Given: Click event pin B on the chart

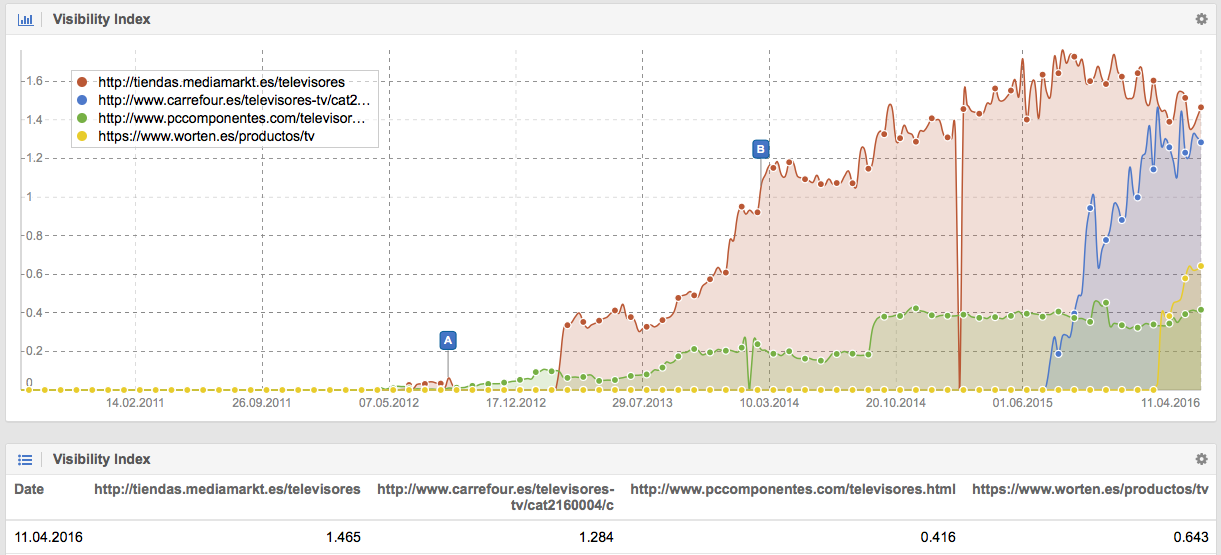Looking at the screenshot, I should pyautogui.click(x=760, y=149).
